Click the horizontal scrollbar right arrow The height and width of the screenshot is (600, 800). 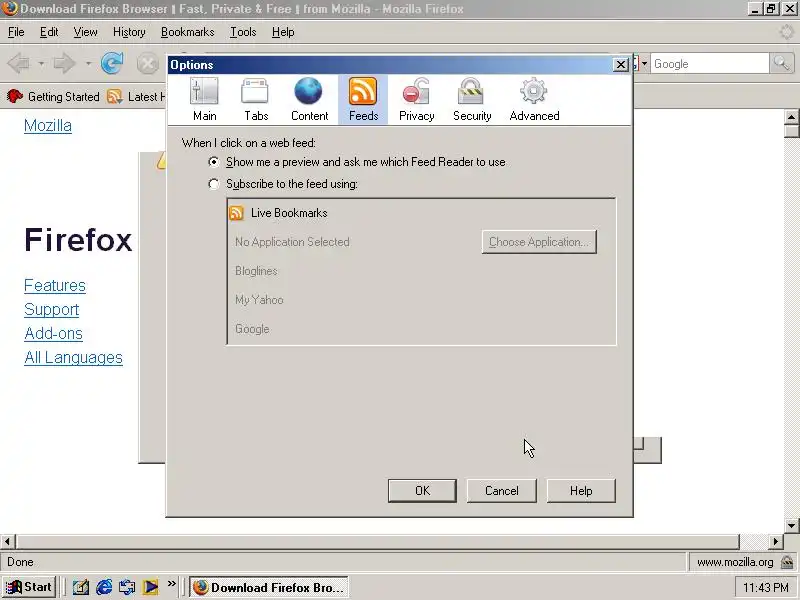776,541
